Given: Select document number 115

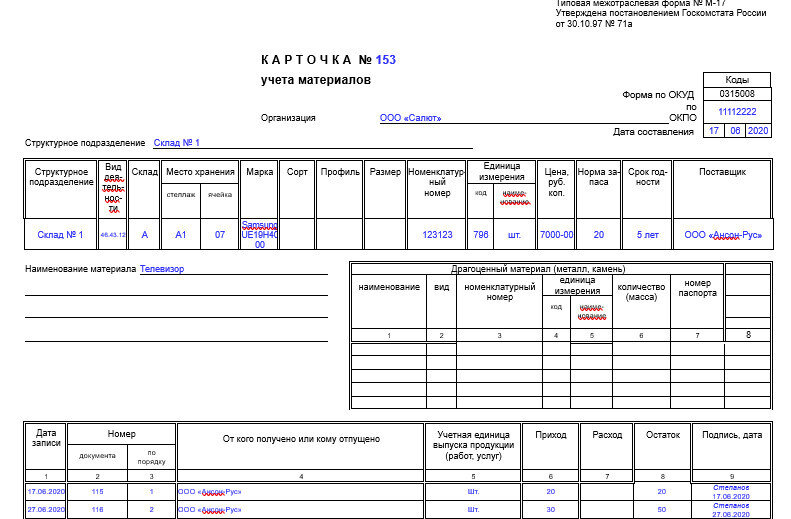Looking at the screenshot, I should (x=97, y=492).
